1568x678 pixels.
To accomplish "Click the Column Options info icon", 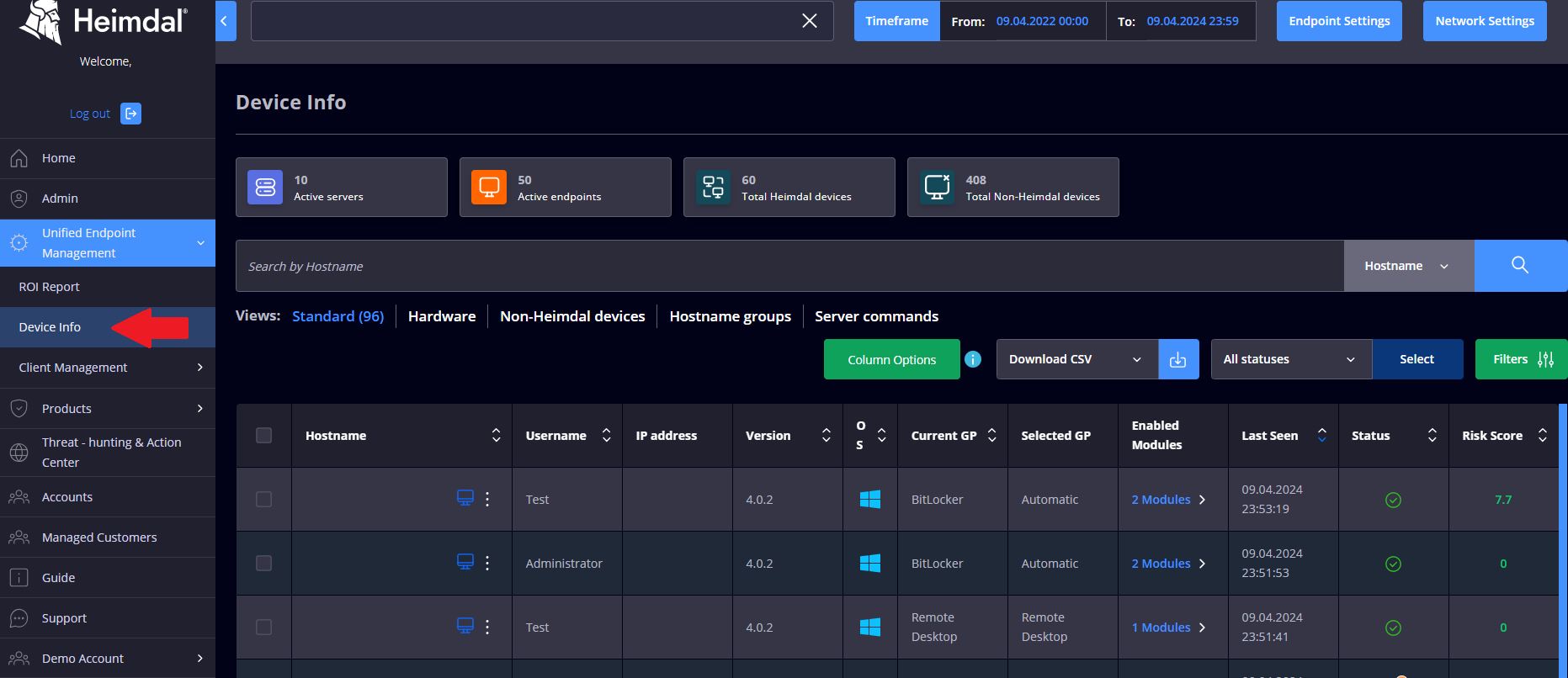I will 973,359.
